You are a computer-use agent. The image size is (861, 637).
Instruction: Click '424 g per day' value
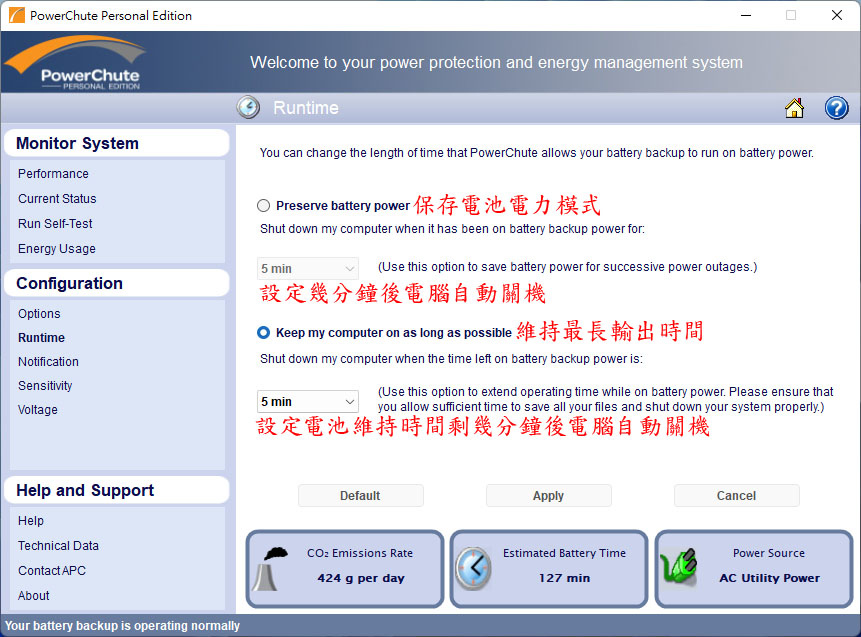click(361, 578)
